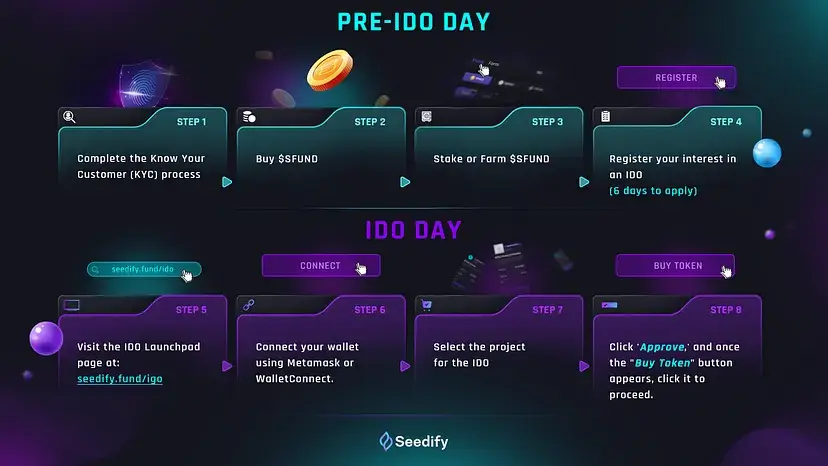Screen dimensions: 828x466
Task: Click the KYC magnifier icon on Step 1
Action: (69, 117)
